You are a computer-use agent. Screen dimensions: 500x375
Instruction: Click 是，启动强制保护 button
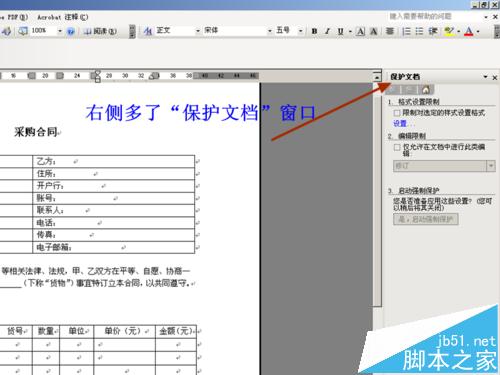pos(426,219)
